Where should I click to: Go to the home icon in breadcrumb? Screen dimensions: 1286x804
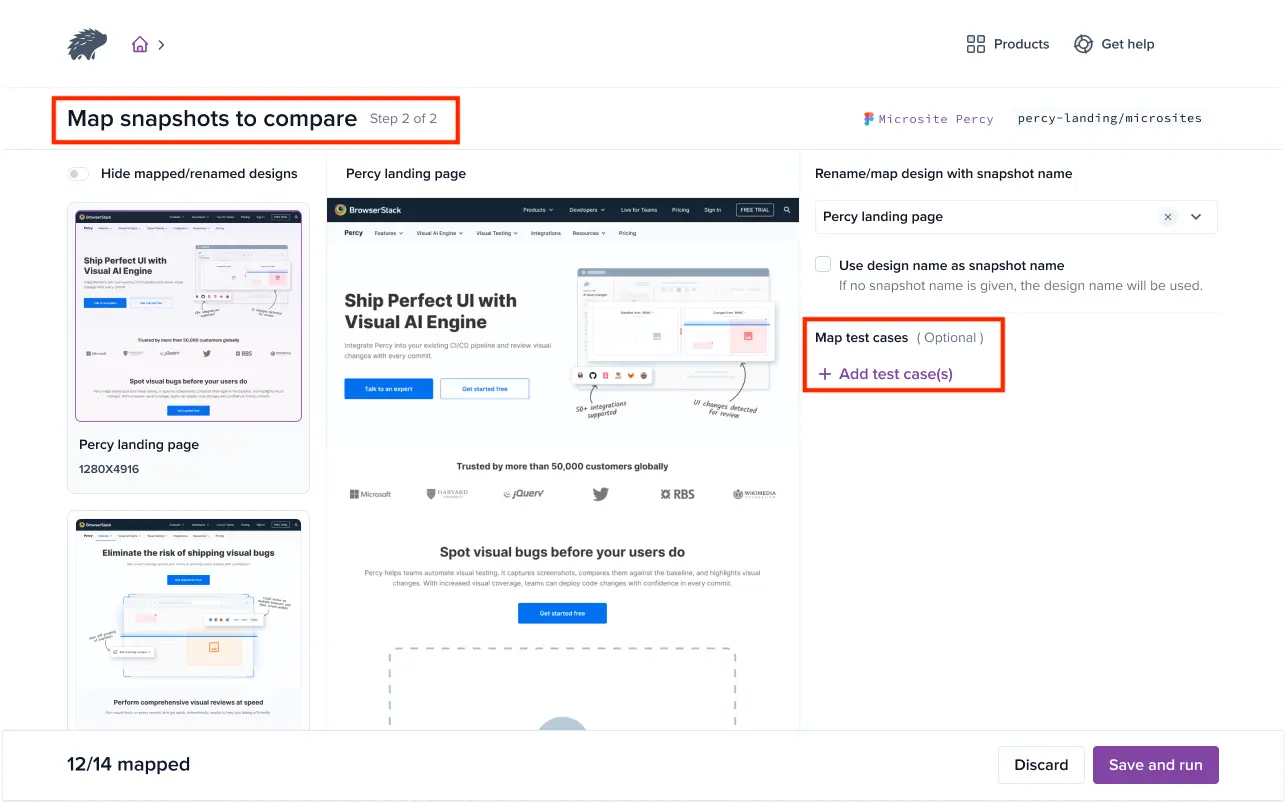point(140,44)
